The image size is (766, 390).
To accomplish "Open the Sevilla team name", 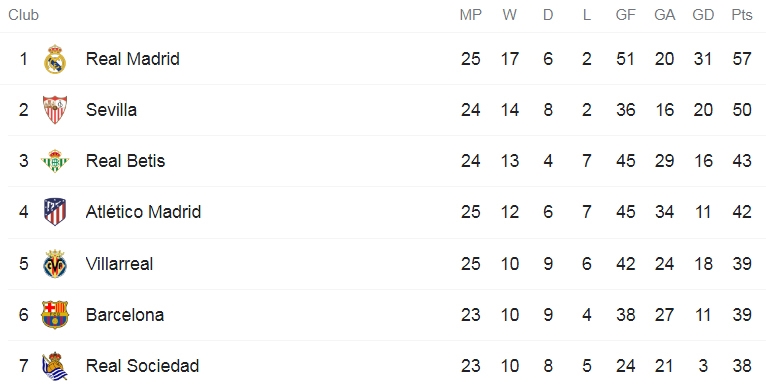I will tap(111, 109).
